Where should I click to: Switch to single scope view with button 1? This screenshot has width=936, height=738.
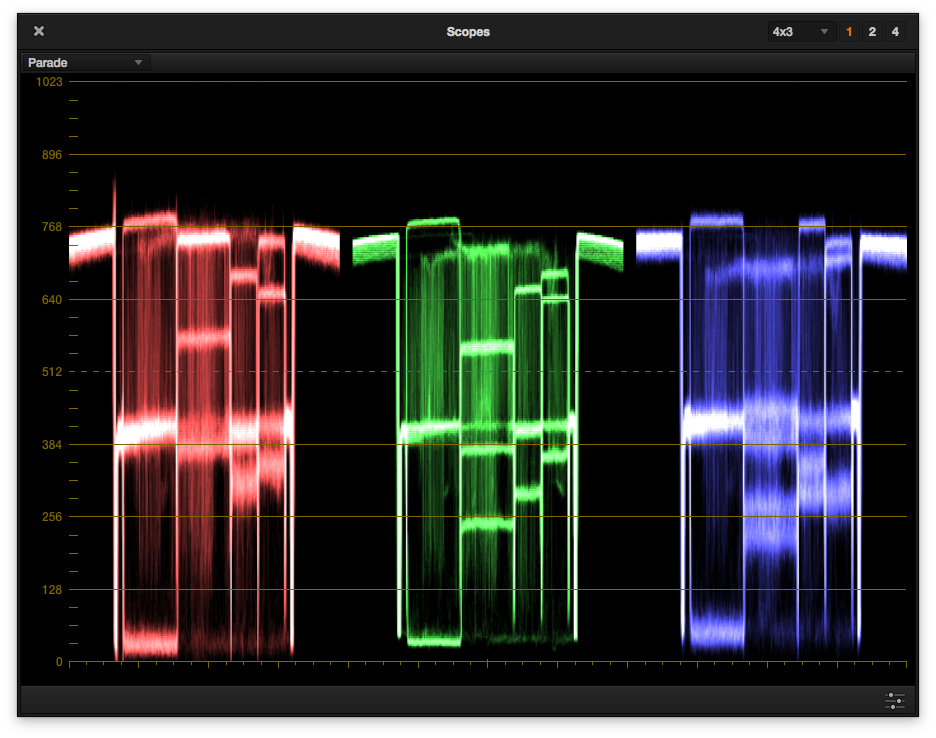click(850, 32)
